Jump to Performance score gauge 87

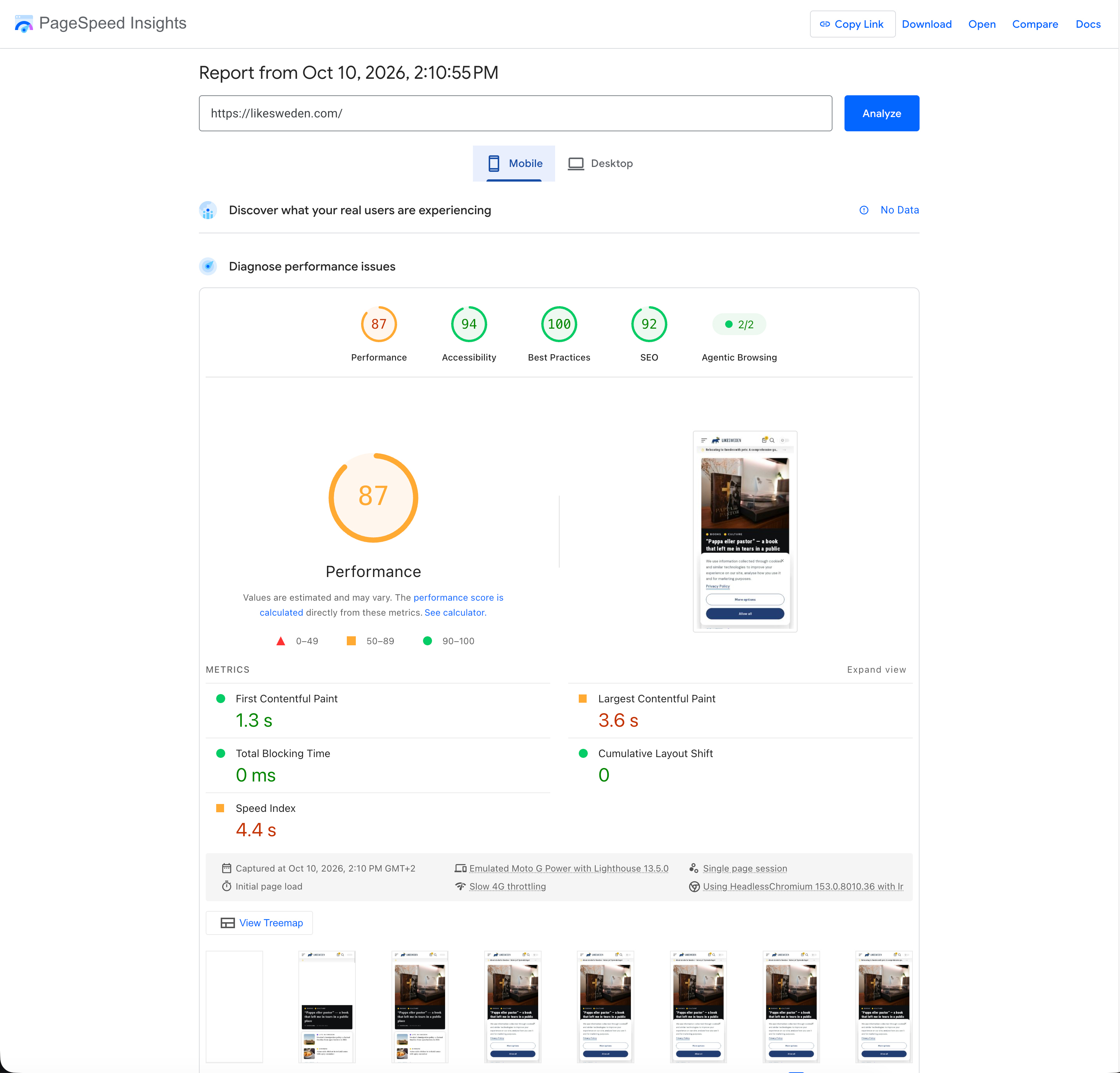379,324
